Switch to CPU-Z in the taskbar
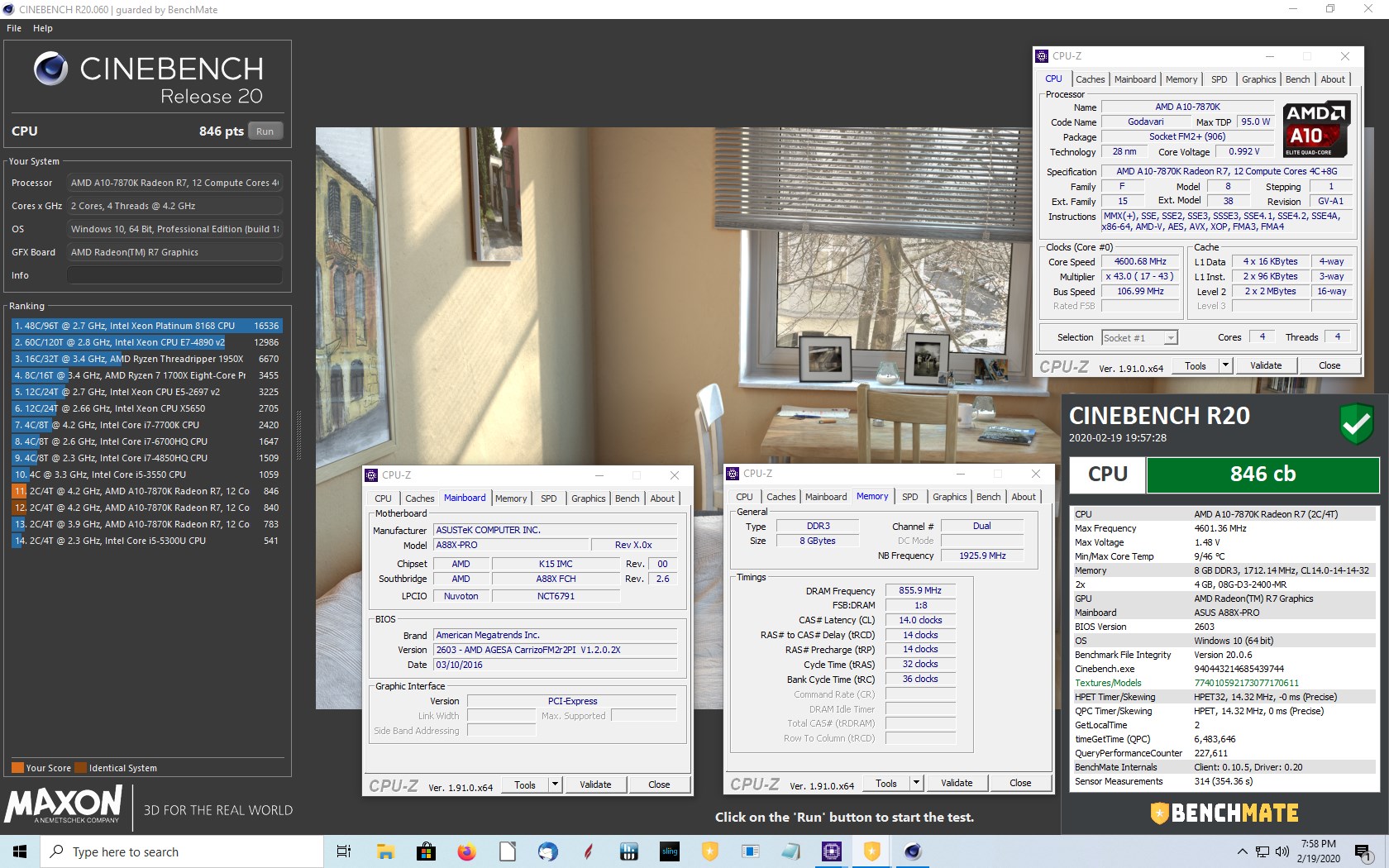 [832, 851]
